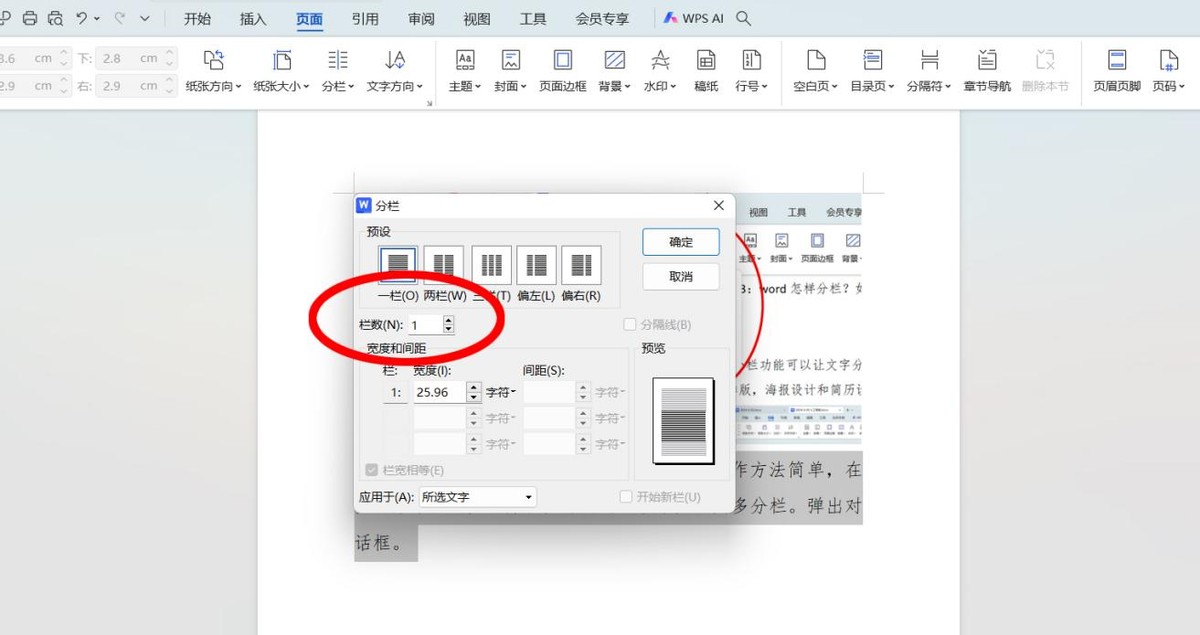Confirm columns with the 确定 button

(681, 242)
